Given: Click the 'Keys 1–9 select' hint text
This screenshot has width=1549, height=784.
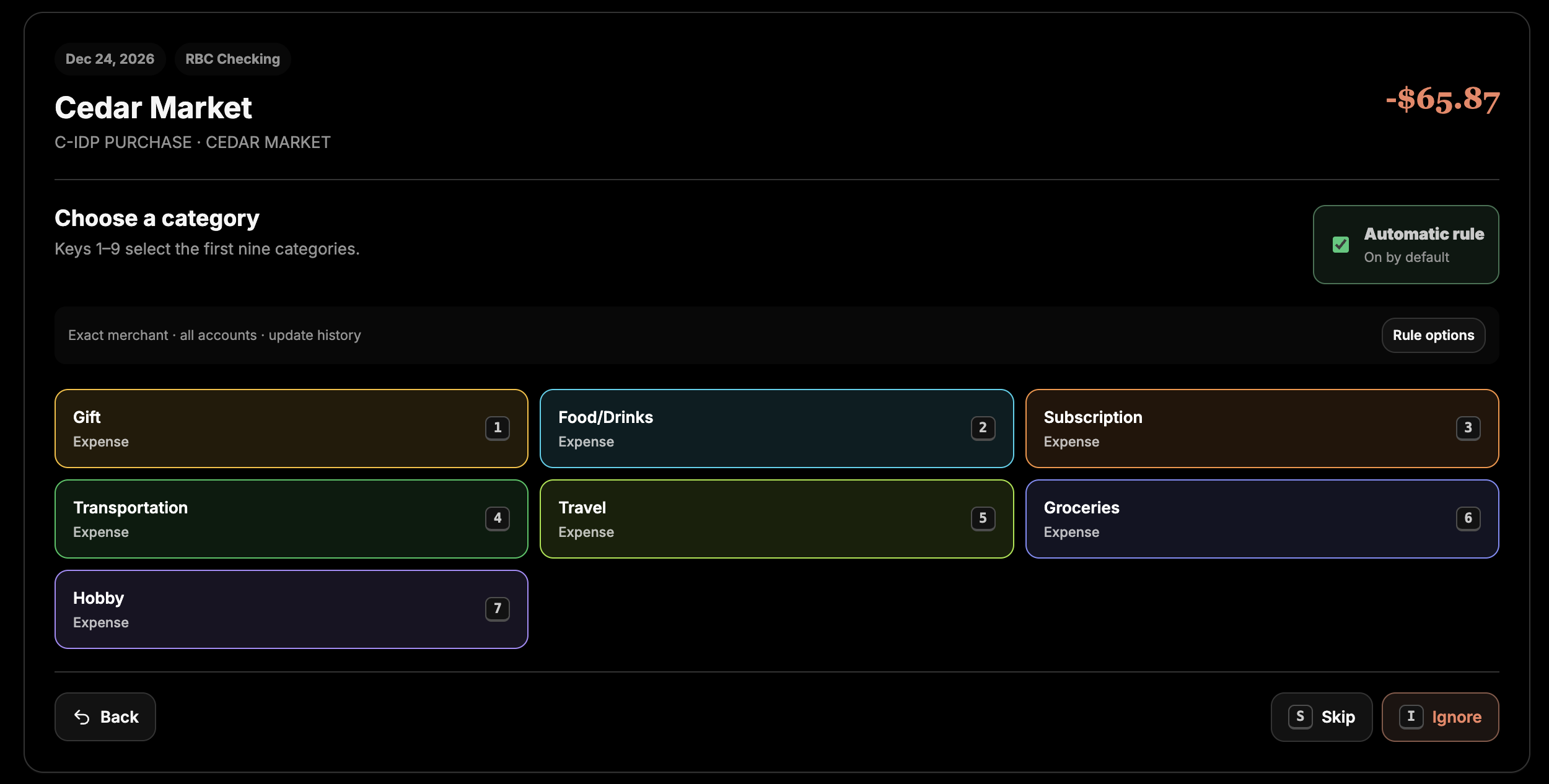Looking at the screenshot, I should (x=207, y=249).
